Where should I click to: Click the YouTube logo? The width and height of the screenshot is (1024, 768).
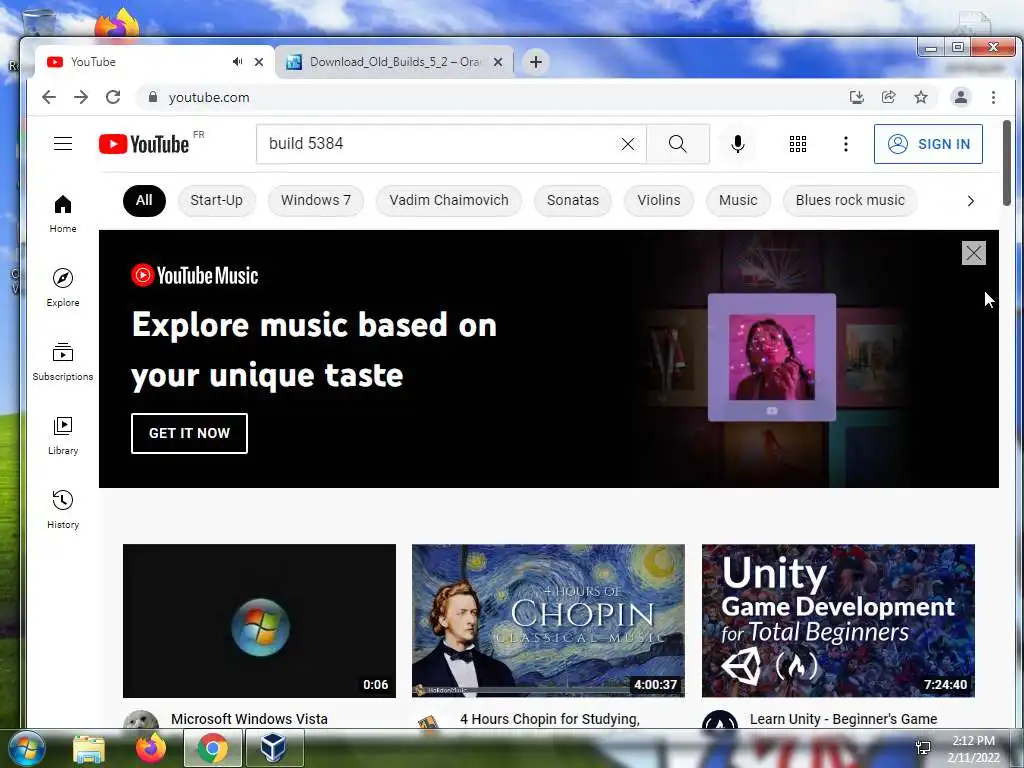point(144,144)
